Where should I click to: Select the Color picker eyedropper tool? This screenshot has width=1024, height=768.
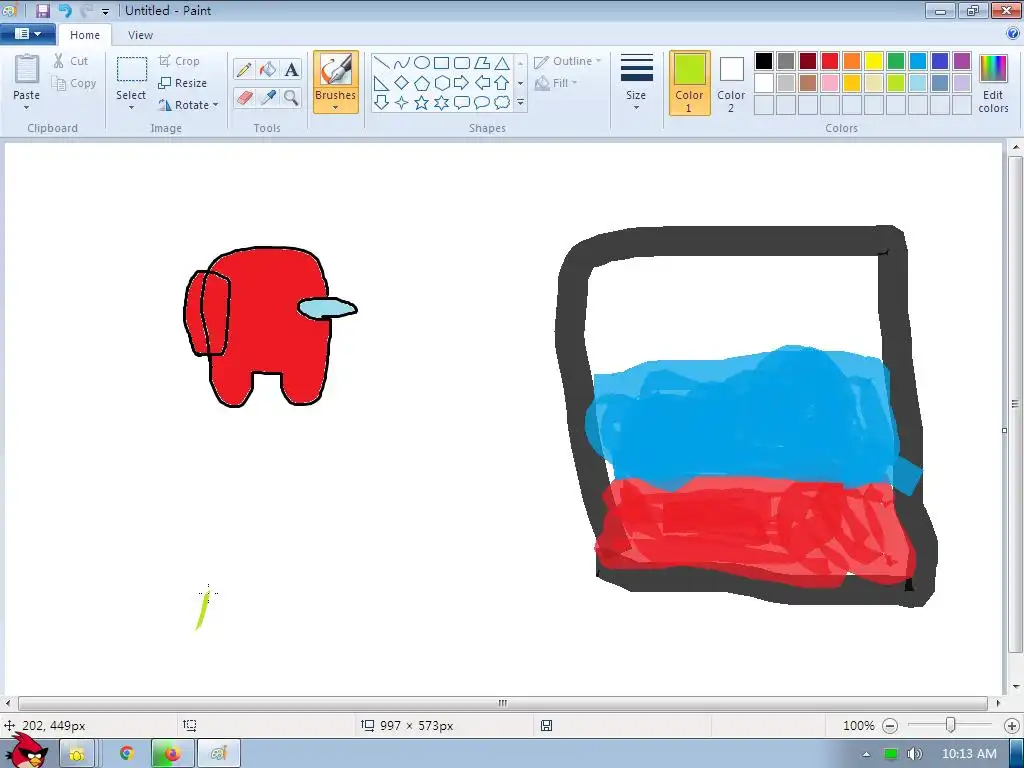point(268,98)
